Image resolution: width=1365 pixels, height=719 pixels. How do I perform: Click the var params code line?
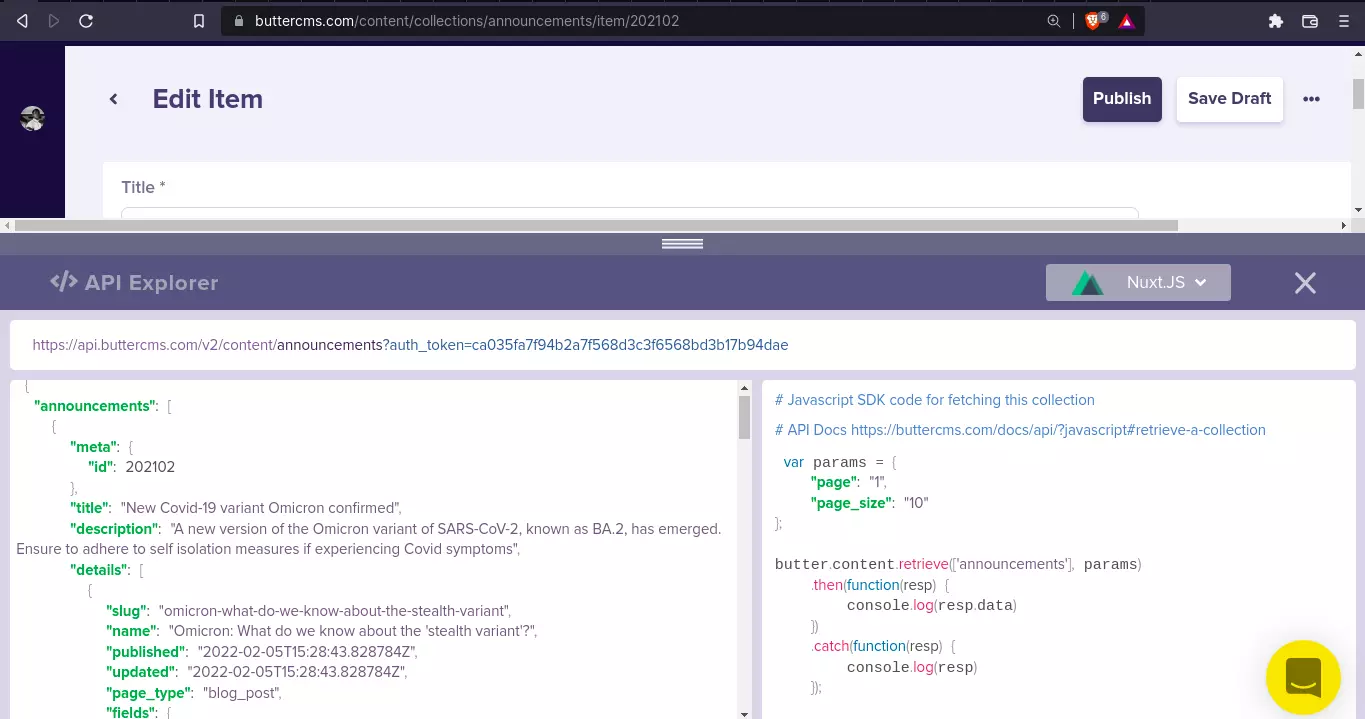[840, 462]
